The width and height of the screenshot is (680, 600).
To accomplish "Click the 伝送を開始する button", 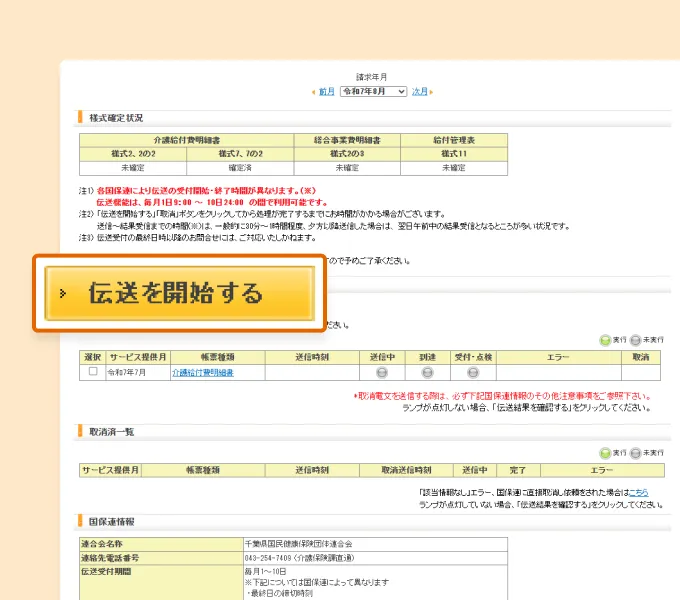I will coord(180,293).
